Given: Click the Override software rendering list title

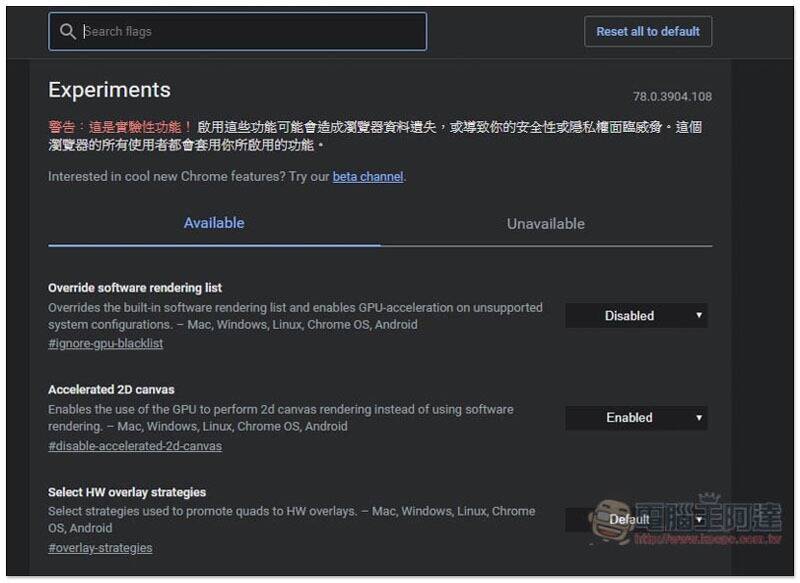Looking at the screenshot, I should click(x=135, y=288).
